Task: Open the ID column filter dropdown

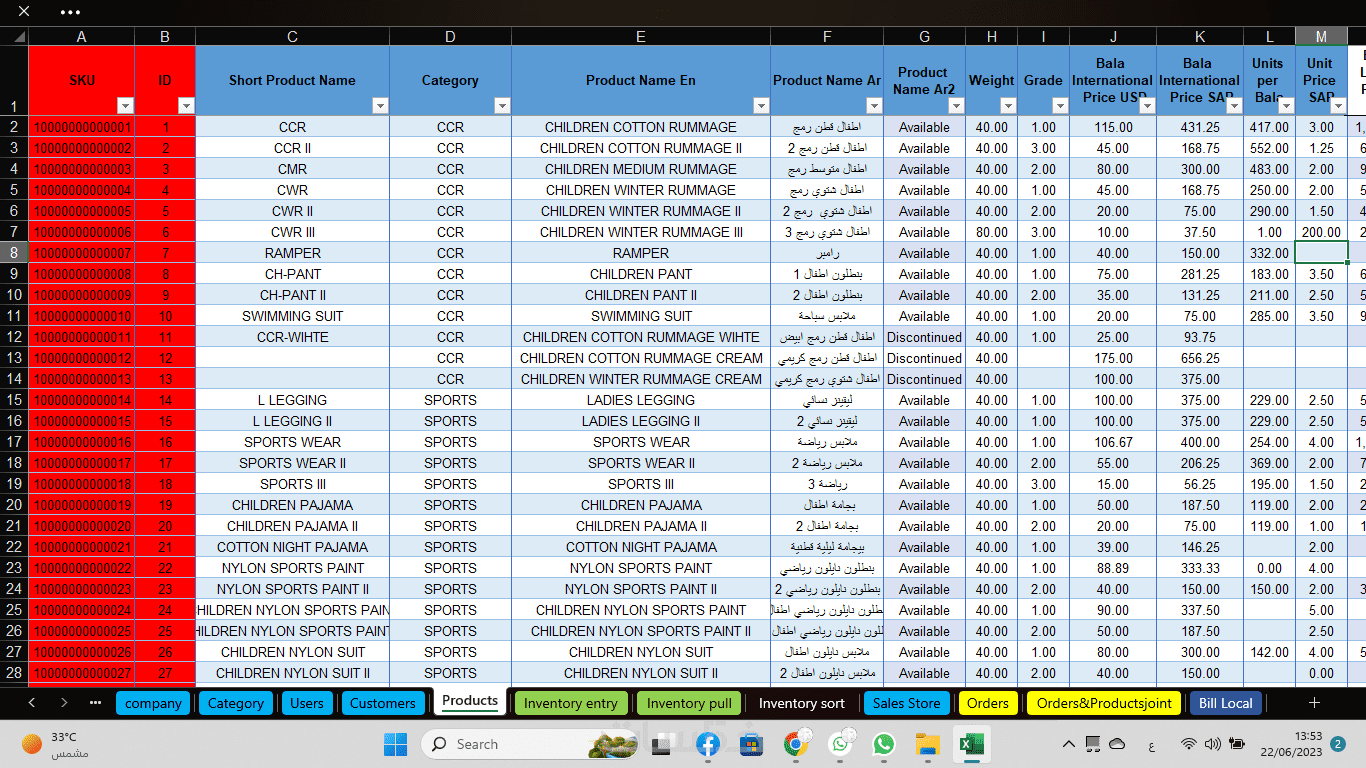Action: coord(186,106)
